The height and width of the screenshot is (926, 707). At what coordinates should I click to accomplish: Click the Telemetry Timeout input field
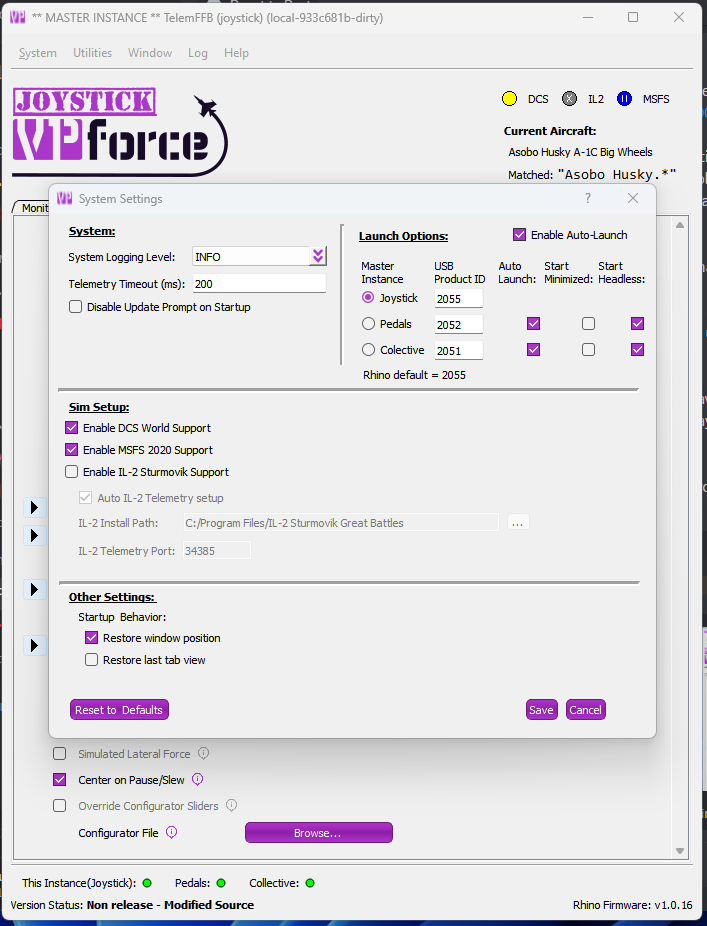(259, 283)
